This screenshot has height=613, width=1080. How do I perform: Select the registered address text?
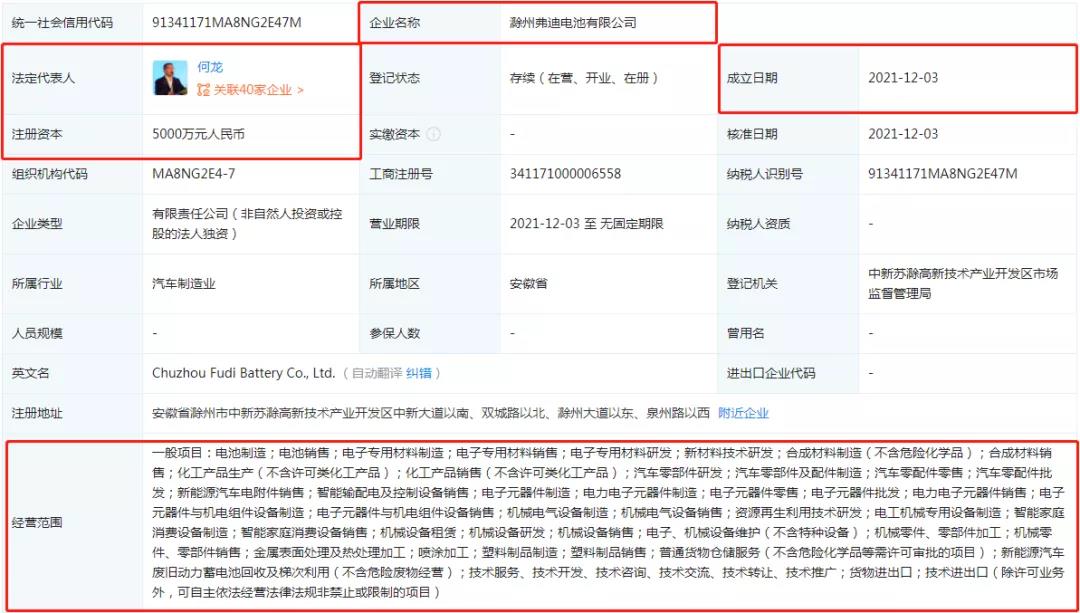[430, 413]
